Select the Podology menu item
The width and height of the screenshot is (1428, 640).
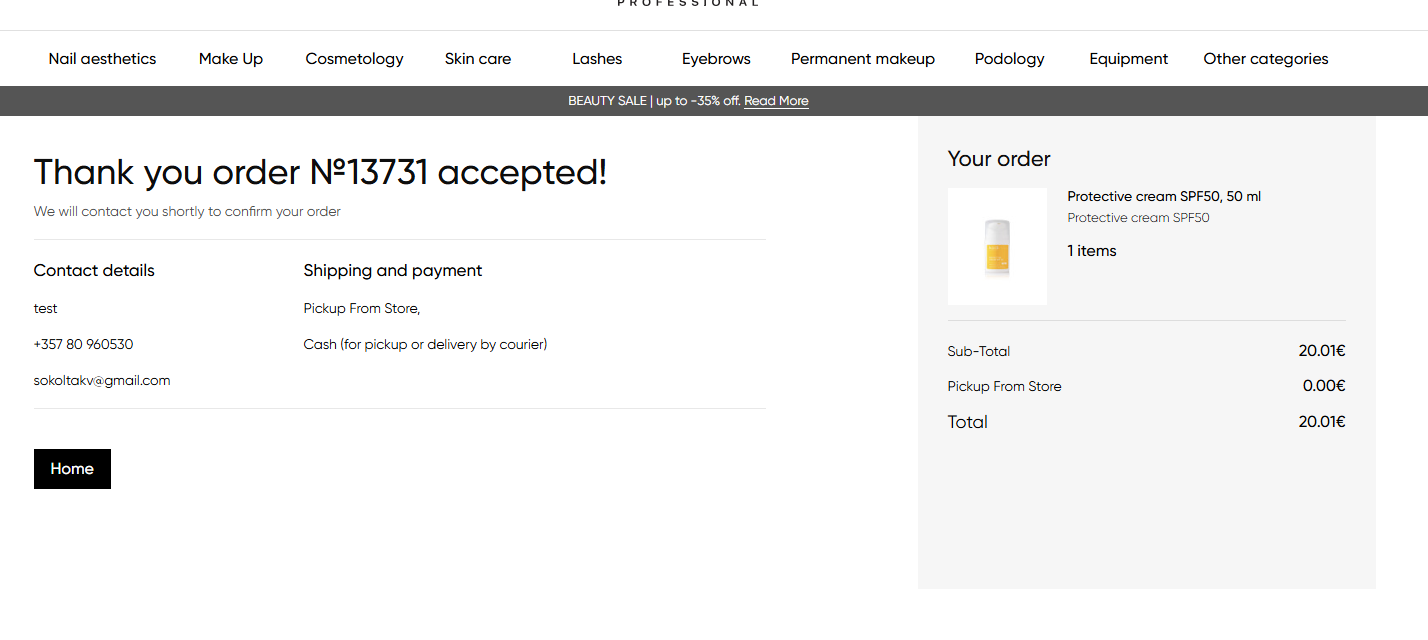click(x=1009, y=59)
